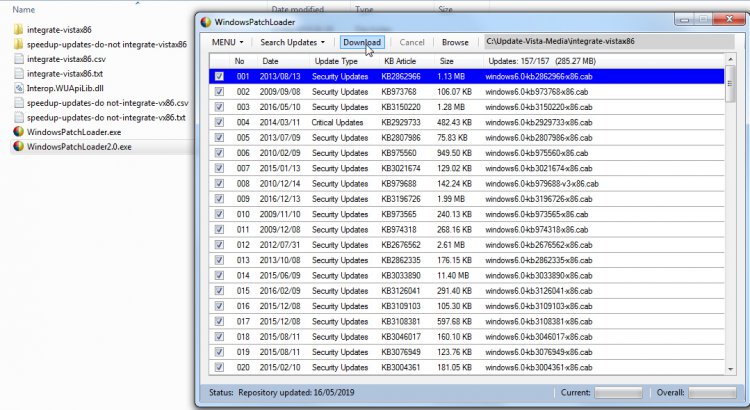Click the Cancel toolbar button
The image size is (750, 410).
[412, 42]
